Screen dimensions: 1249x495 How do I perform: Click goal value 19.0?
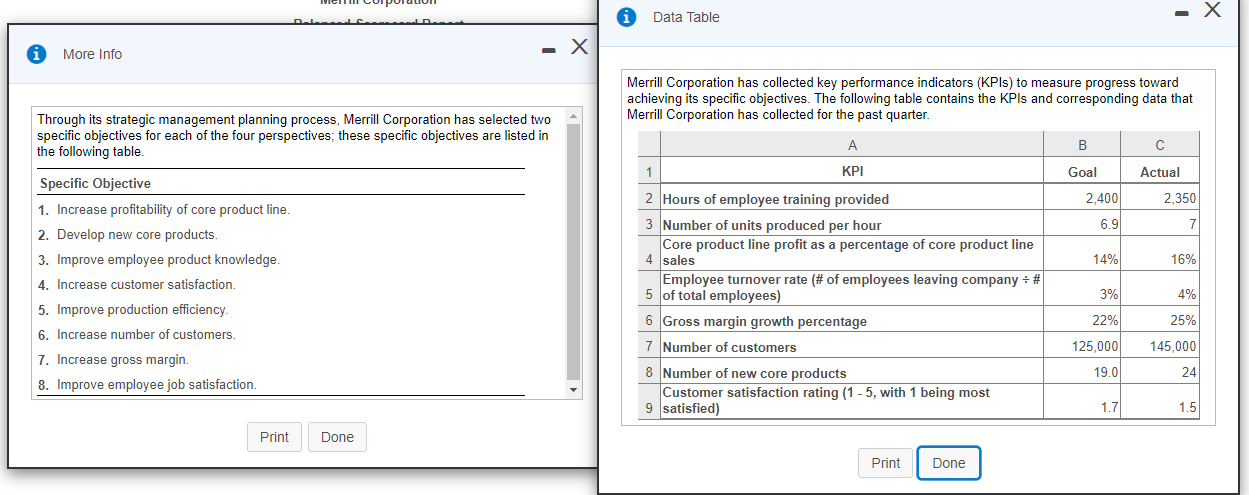pyautogui.click(x=1106, y=373)
